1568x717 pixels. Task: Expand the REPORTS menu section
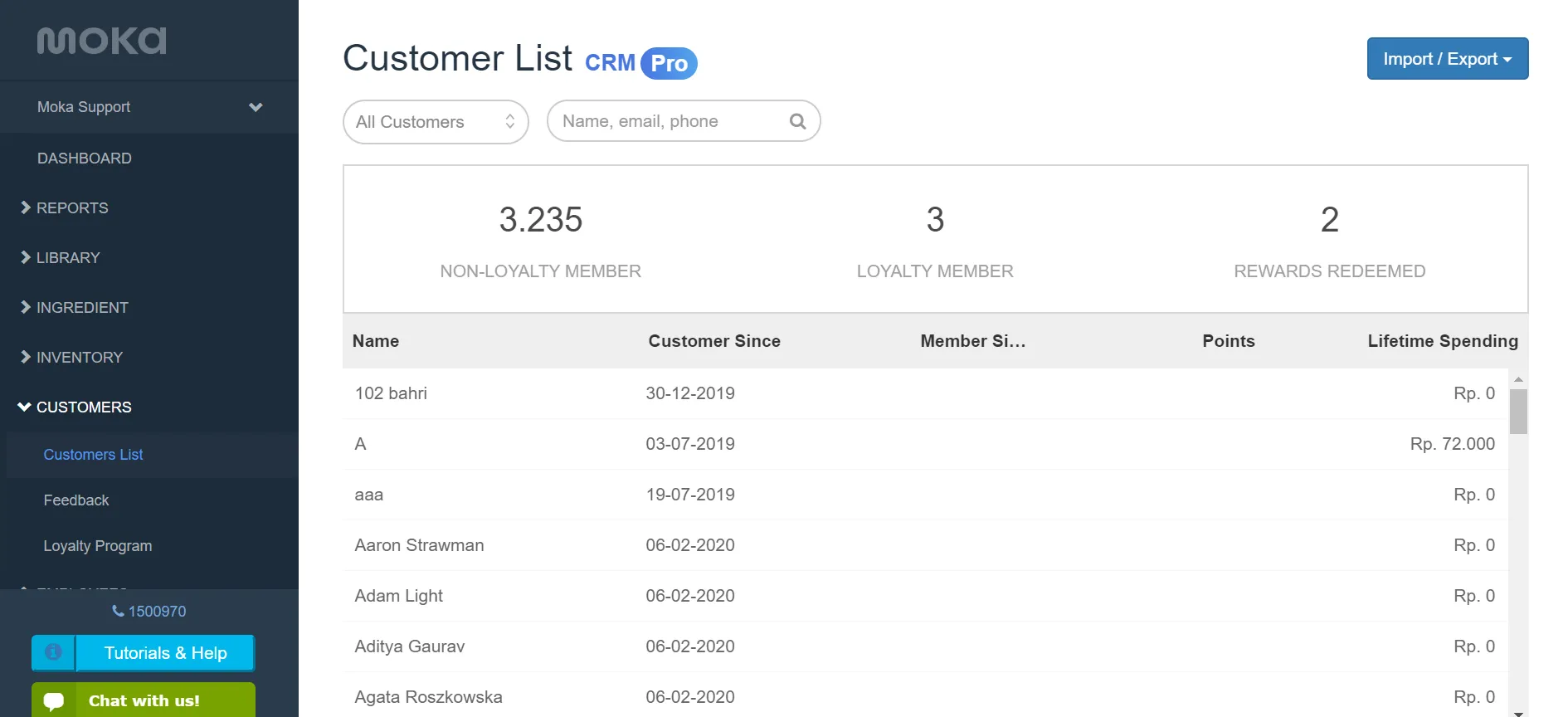coord(149,207)
